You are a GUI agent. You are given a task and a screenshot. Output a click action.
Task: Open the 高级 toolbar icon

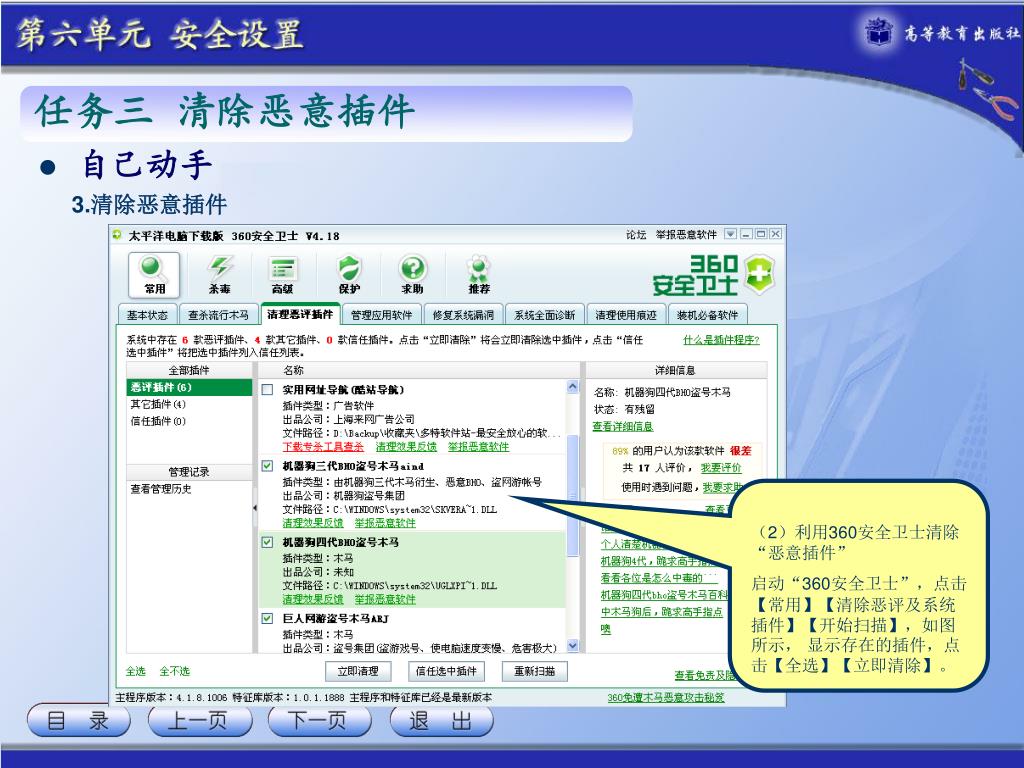tap(283, 274)
